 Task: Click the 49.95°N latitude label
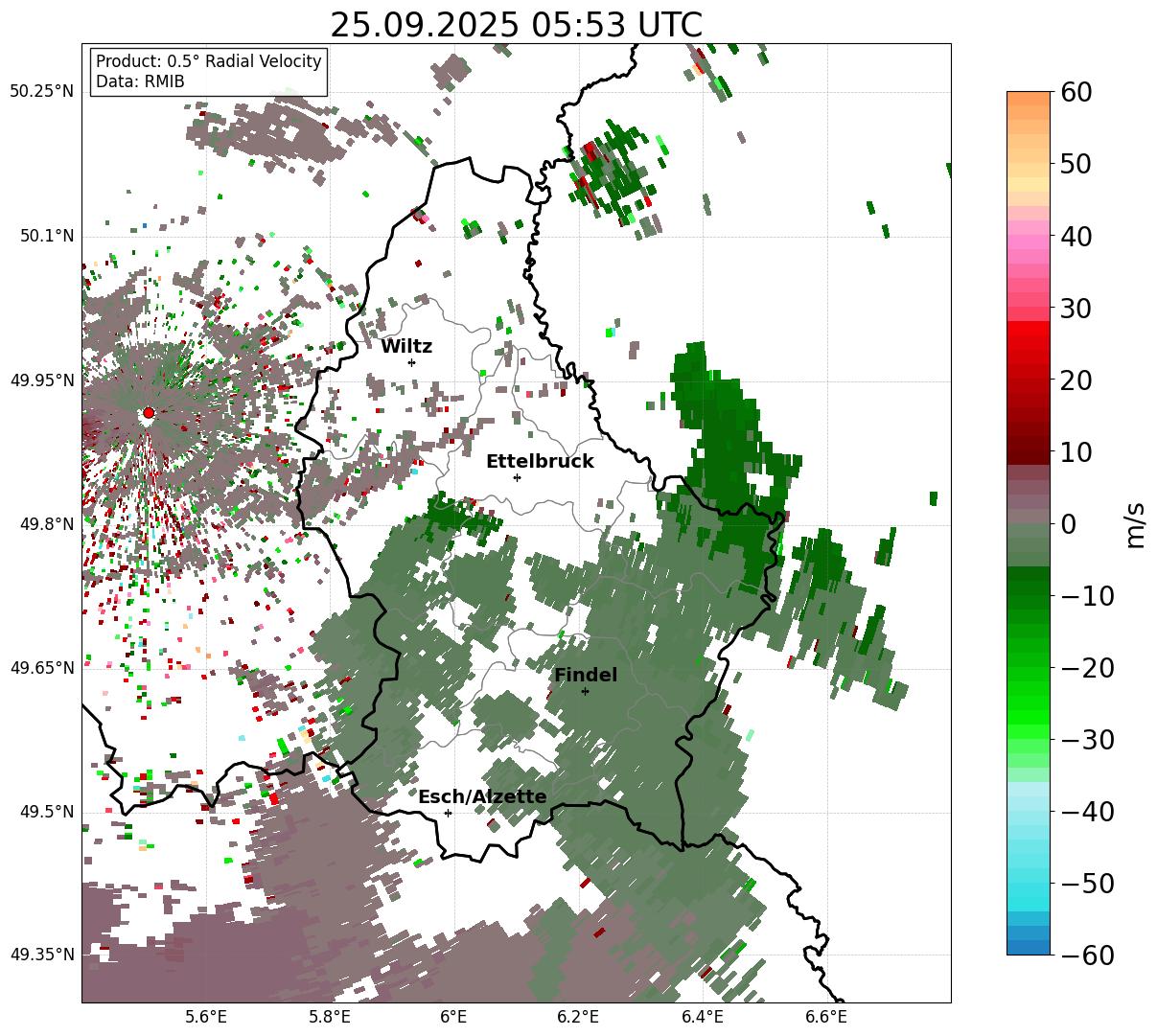pos(41,380)
